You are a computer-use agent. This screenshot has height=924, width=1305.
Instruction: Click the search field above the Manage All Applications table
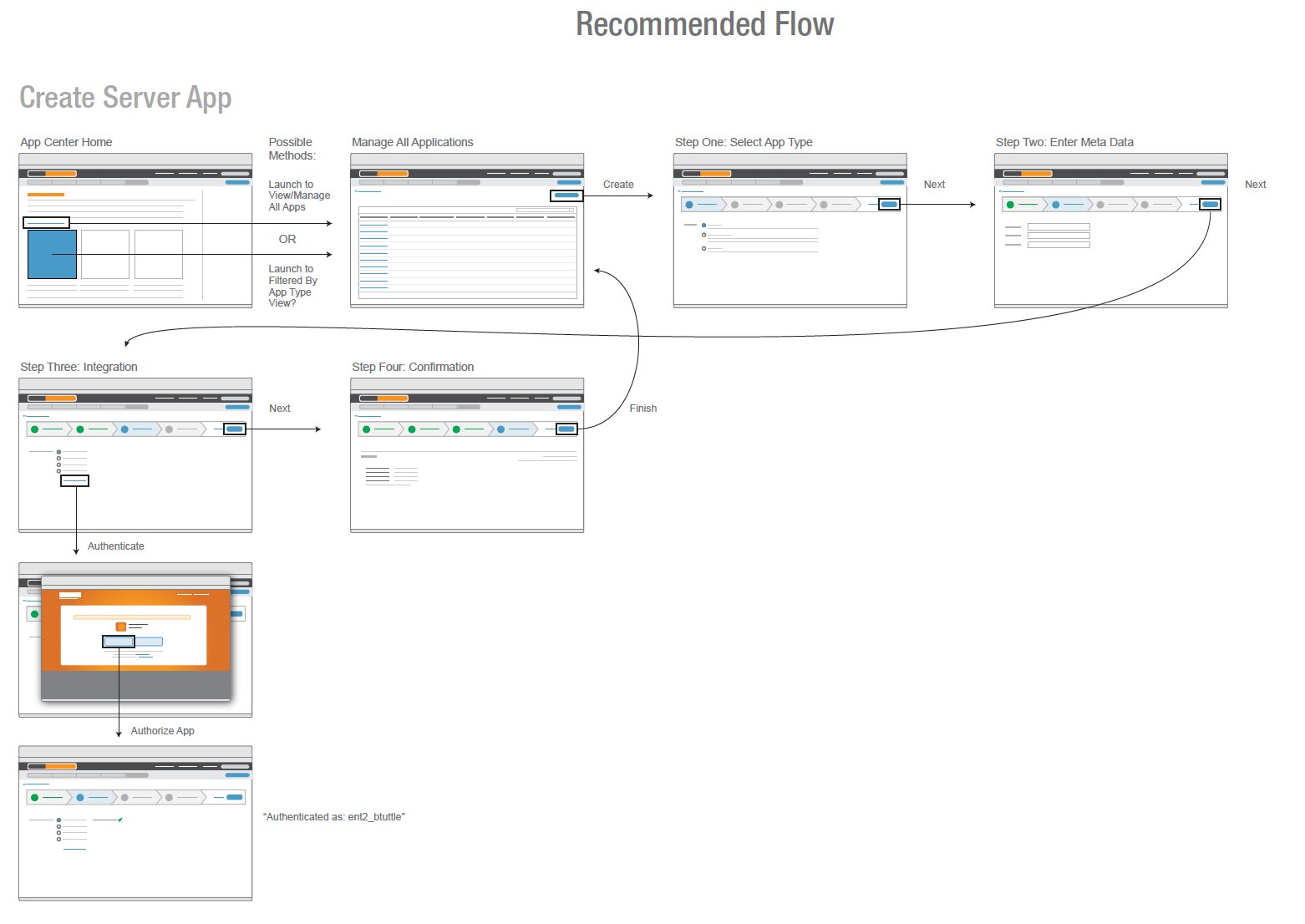(545, 211)
